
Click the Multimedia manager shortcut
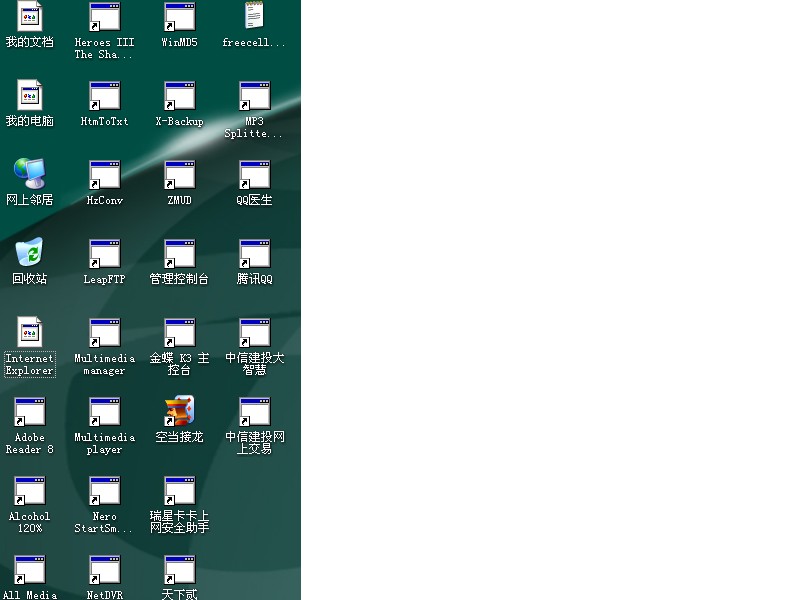pyautogui.click(x=104, y=333)
